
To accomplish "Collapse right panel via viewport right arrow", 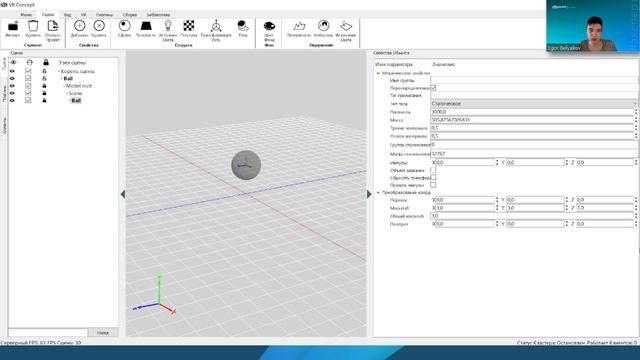I will point(369,194).
